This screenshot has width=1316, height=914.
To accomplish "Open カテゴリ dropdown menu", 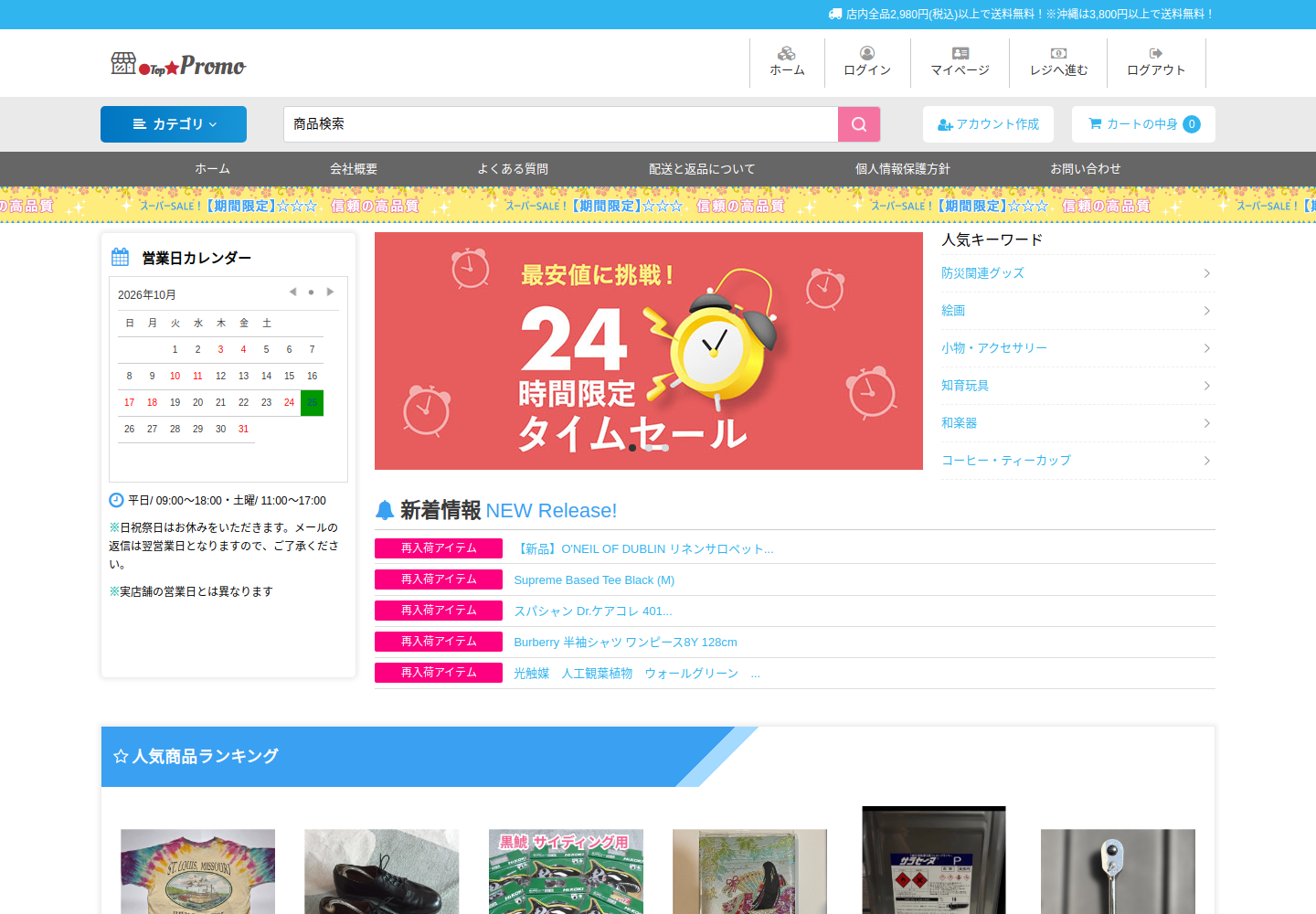I will point(174,124).
